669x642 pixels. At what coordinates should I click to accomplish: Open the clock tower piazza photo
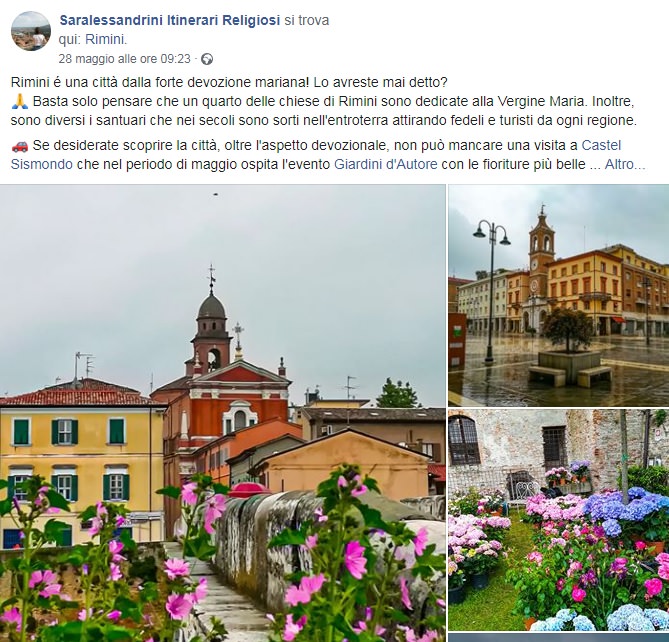point(558,295)
